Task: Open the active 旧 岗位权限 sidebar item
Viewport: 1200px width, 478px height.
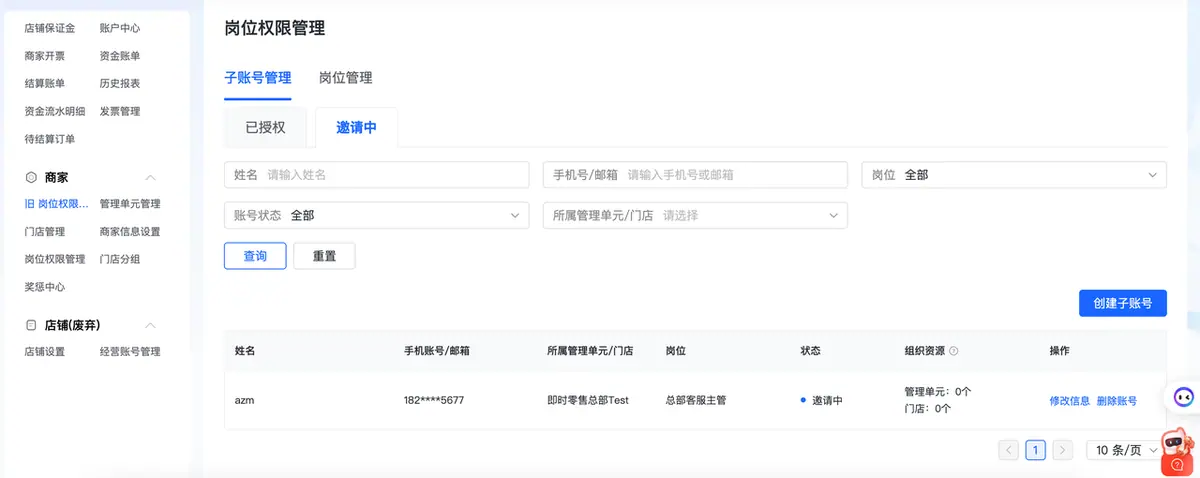Action: [56, 204]
